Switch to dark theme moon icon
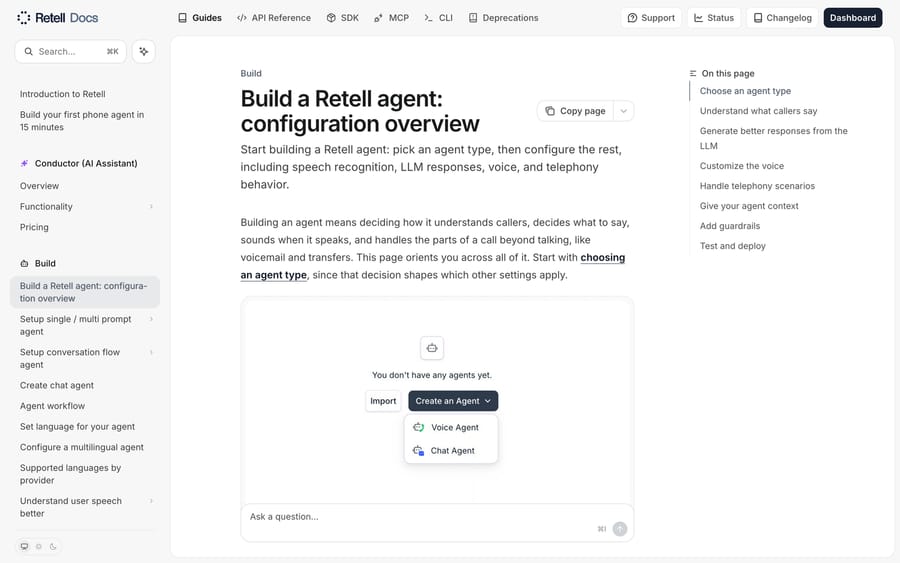 [x=53, y=546]
